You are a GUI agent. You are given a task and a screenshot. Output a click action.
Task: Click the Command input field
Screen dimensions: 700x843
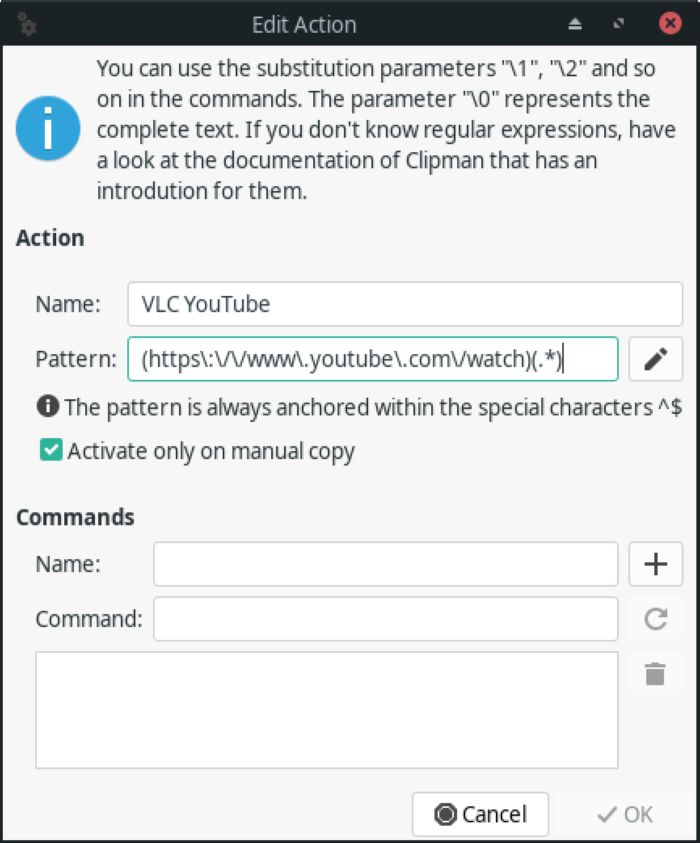(385, 619)
